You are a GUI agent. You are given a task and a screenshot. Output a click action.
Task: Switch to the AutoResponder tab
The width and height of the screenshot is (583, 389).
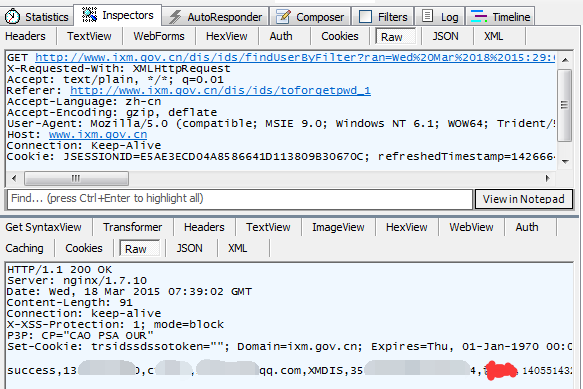pos(215,17)
